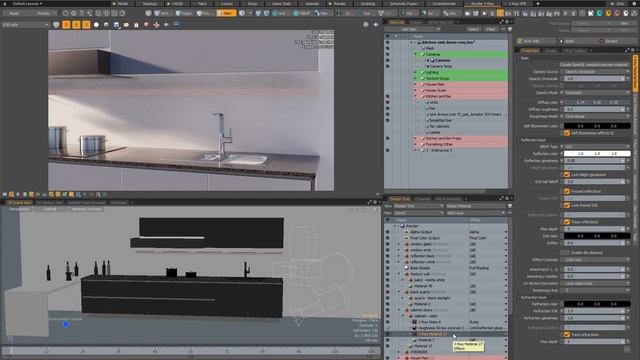Click the round gray icon next to preview eye icon

pyautogui.click(x=366, y=24)
